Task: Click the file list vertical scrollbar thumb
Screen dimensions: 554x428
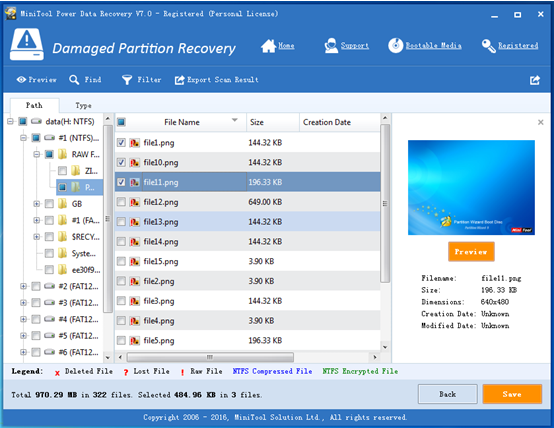Action: pyautogui.click(x=385, y=203)
